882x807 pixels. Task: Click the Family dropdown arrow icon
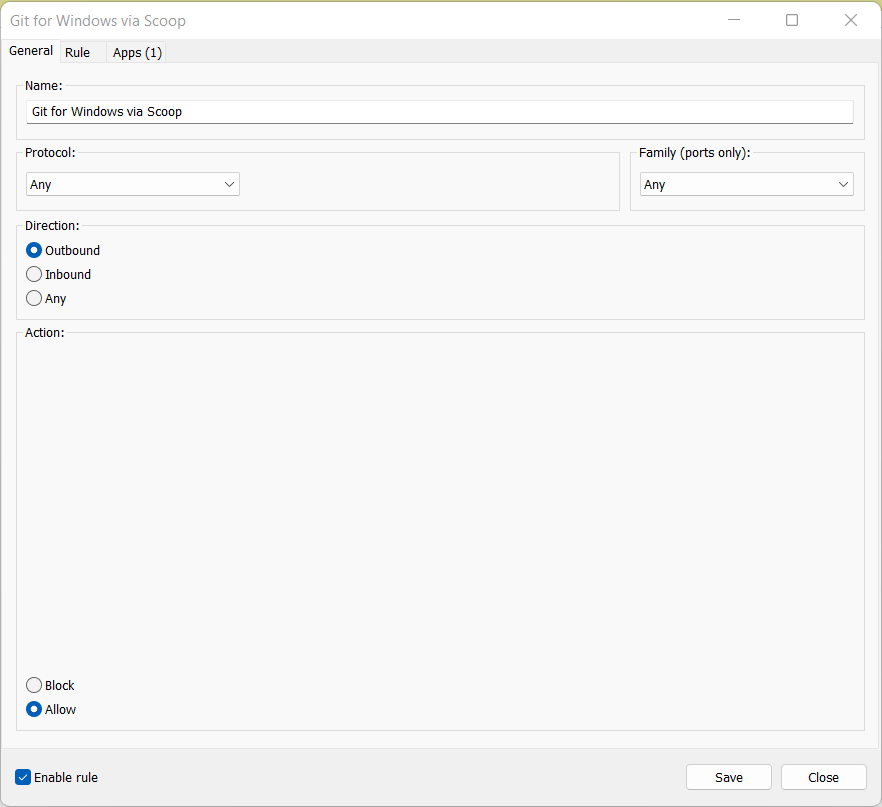tap(843, 184)
